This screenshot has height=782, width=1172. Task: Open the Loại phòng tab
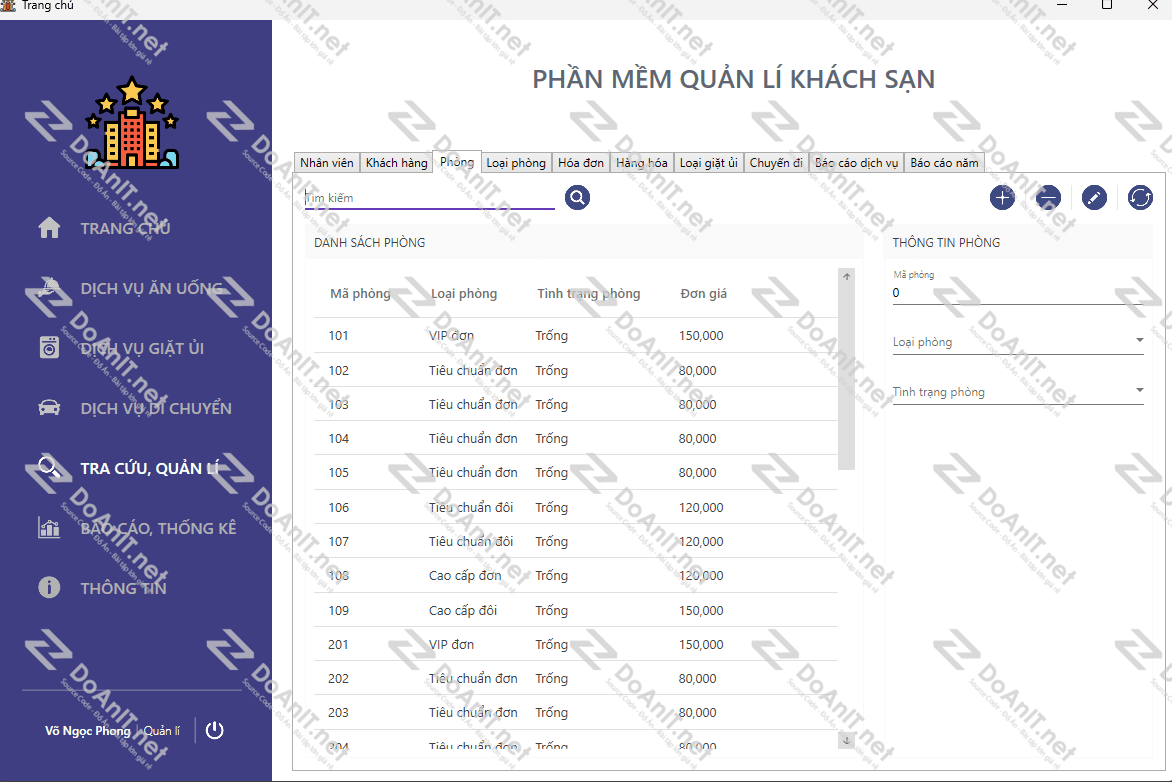[x=516, y=163]
